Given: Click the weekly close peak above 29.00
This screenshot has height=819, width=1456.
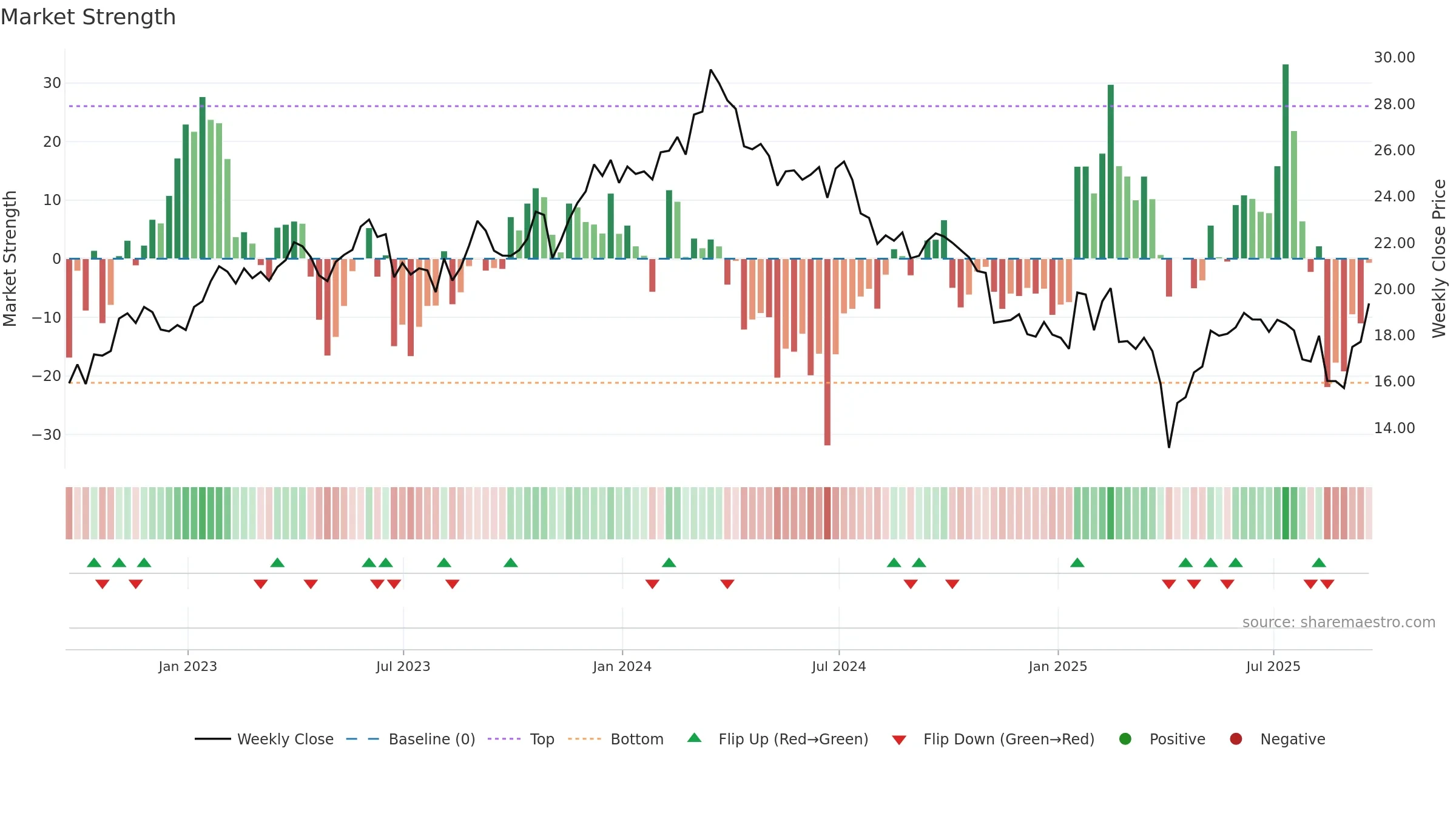Looking at the screenshot, I should pos(710,70).
